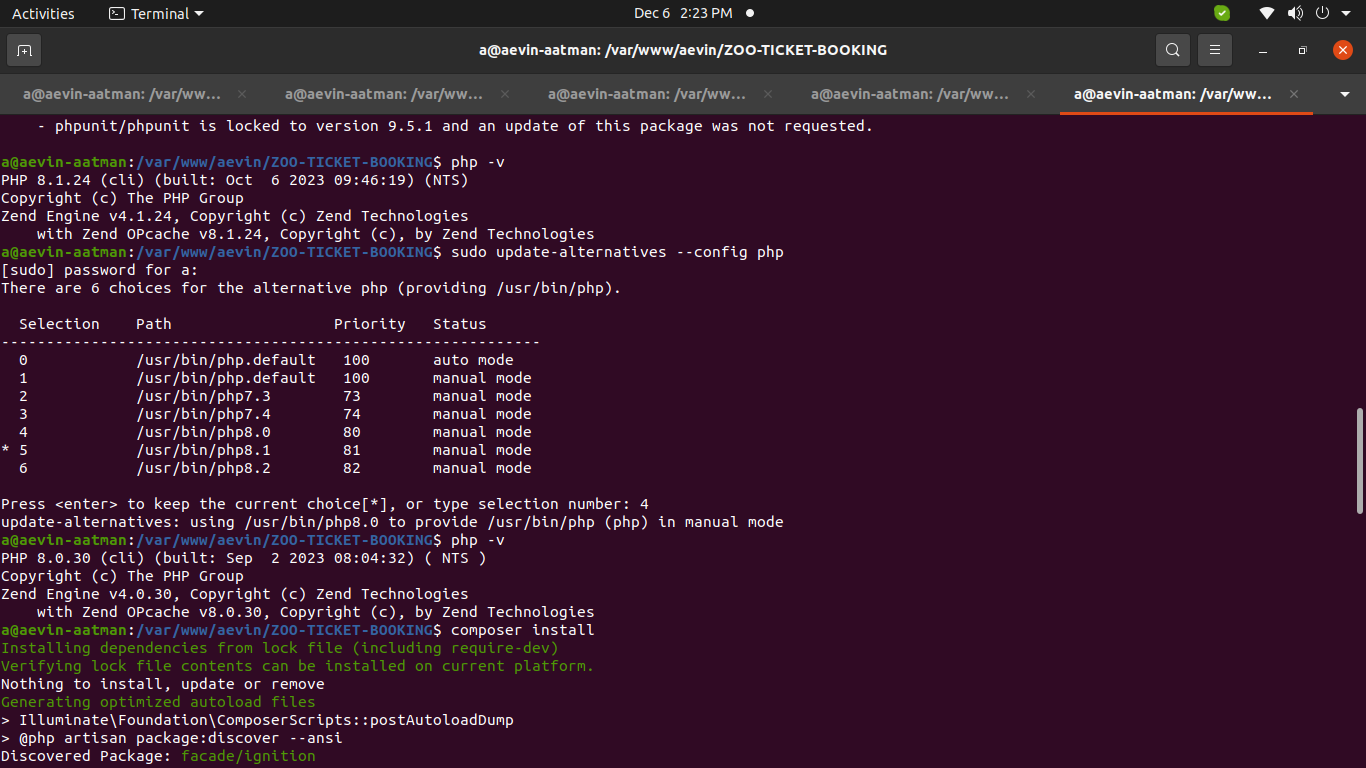Switch to the first terminal tab
The image size is (1366, 768).
coord(122,94)
